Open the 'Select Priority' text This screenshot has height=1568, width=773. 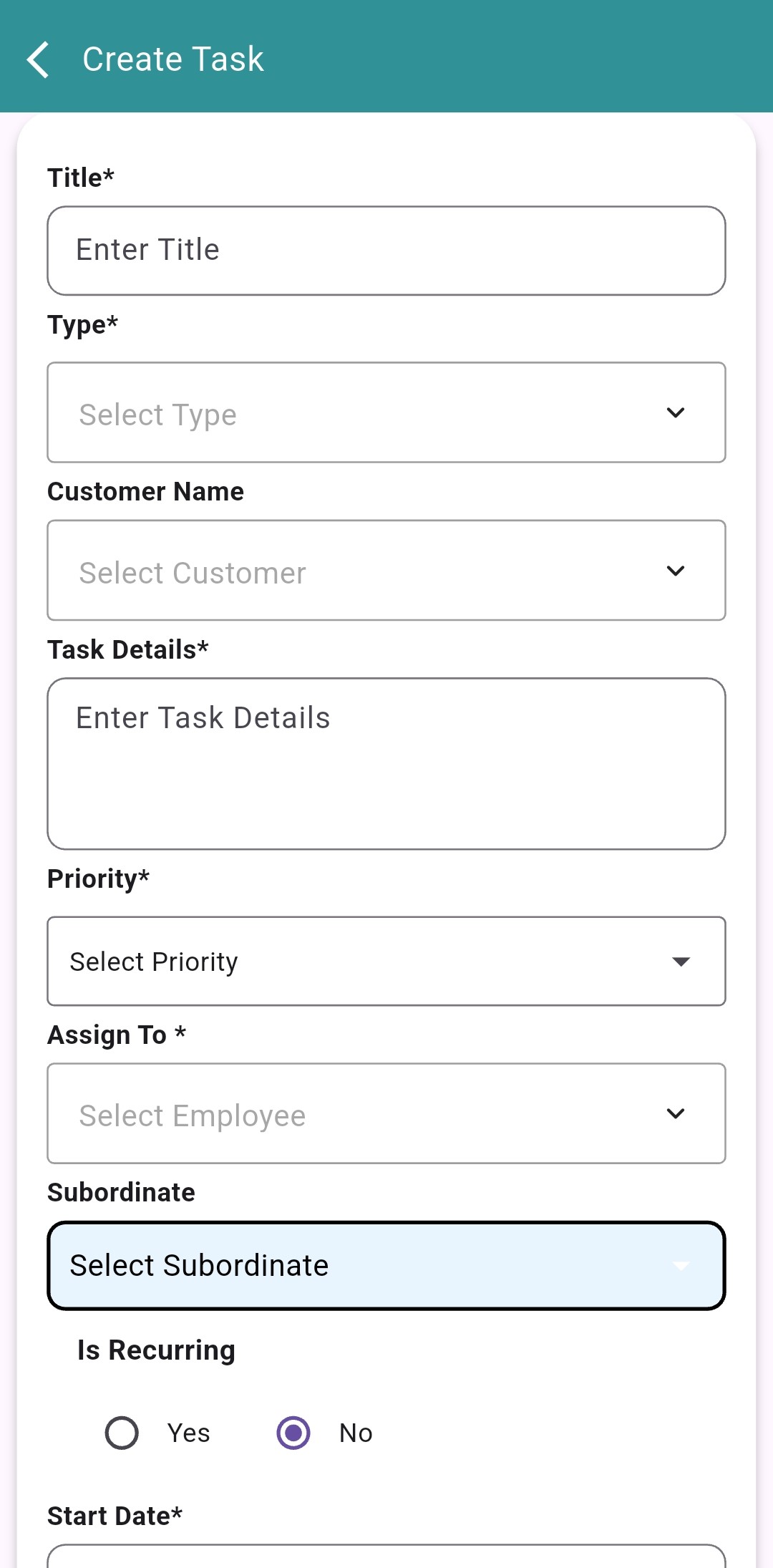click(153, 962)
